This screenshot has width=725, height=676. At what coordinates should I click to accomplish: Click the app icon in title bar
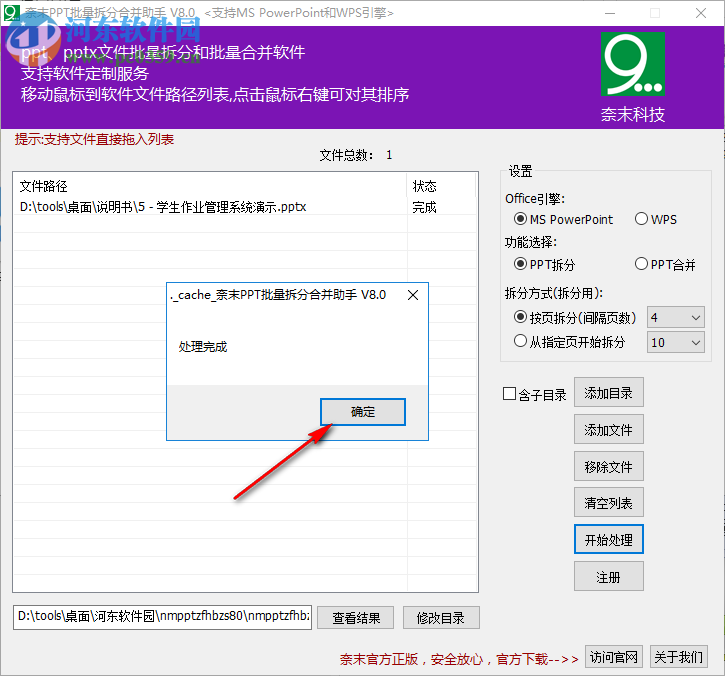(12, 12)
